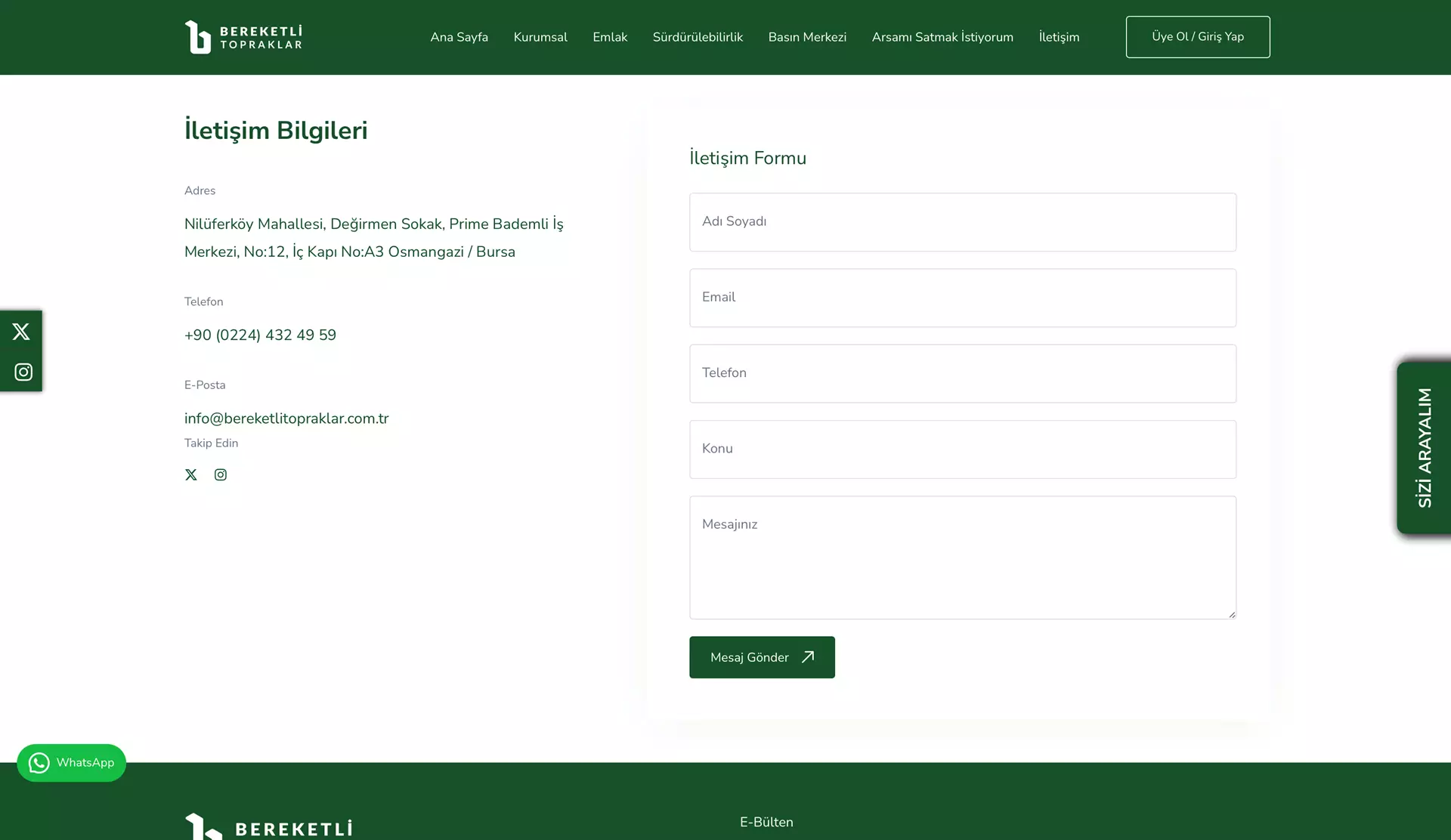Image resolution: width=1451 pixels, height=840 pixels.
Task: Click the Instagram icon in sidebar
Action: tap(21, 371)
